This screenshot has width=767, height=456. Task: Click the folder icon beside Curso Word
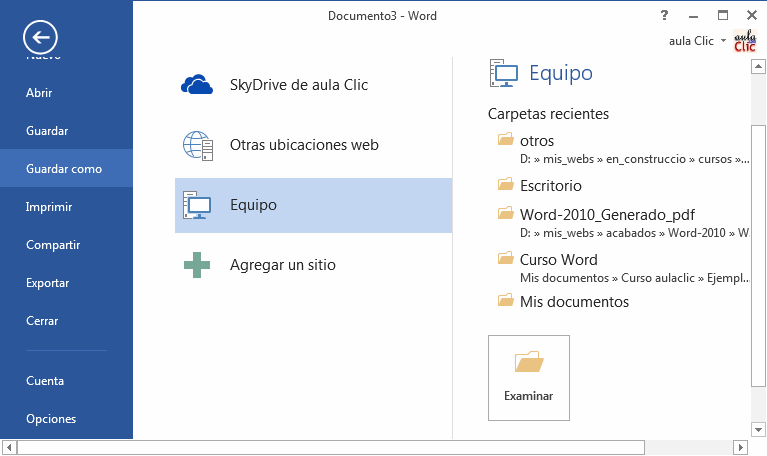point(506,258)
